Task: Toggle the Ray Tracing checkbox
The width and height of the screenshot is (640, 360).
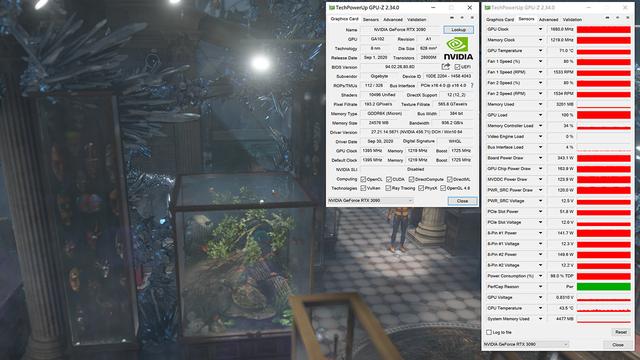Action: (388, 188)
